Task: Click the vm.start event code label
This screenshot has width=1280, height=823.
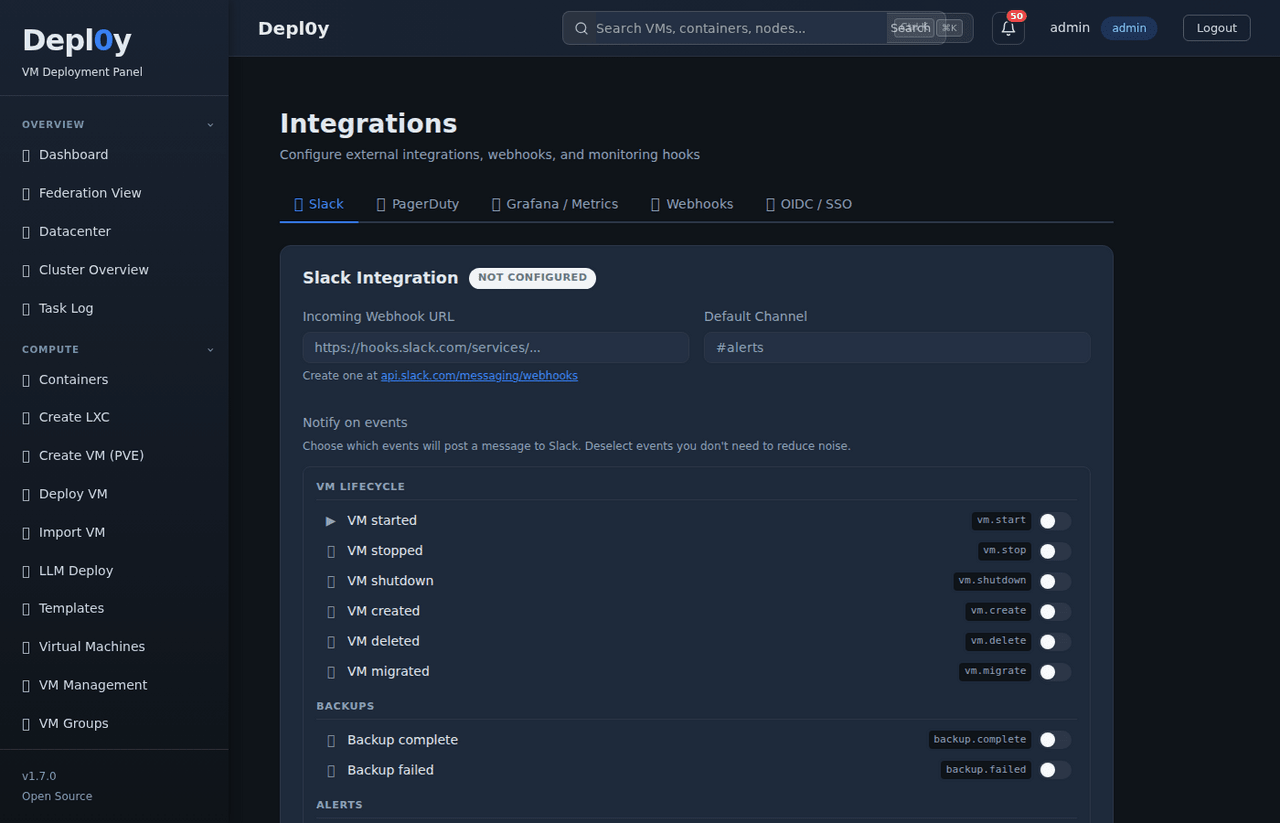Action: click(1001, 521)
